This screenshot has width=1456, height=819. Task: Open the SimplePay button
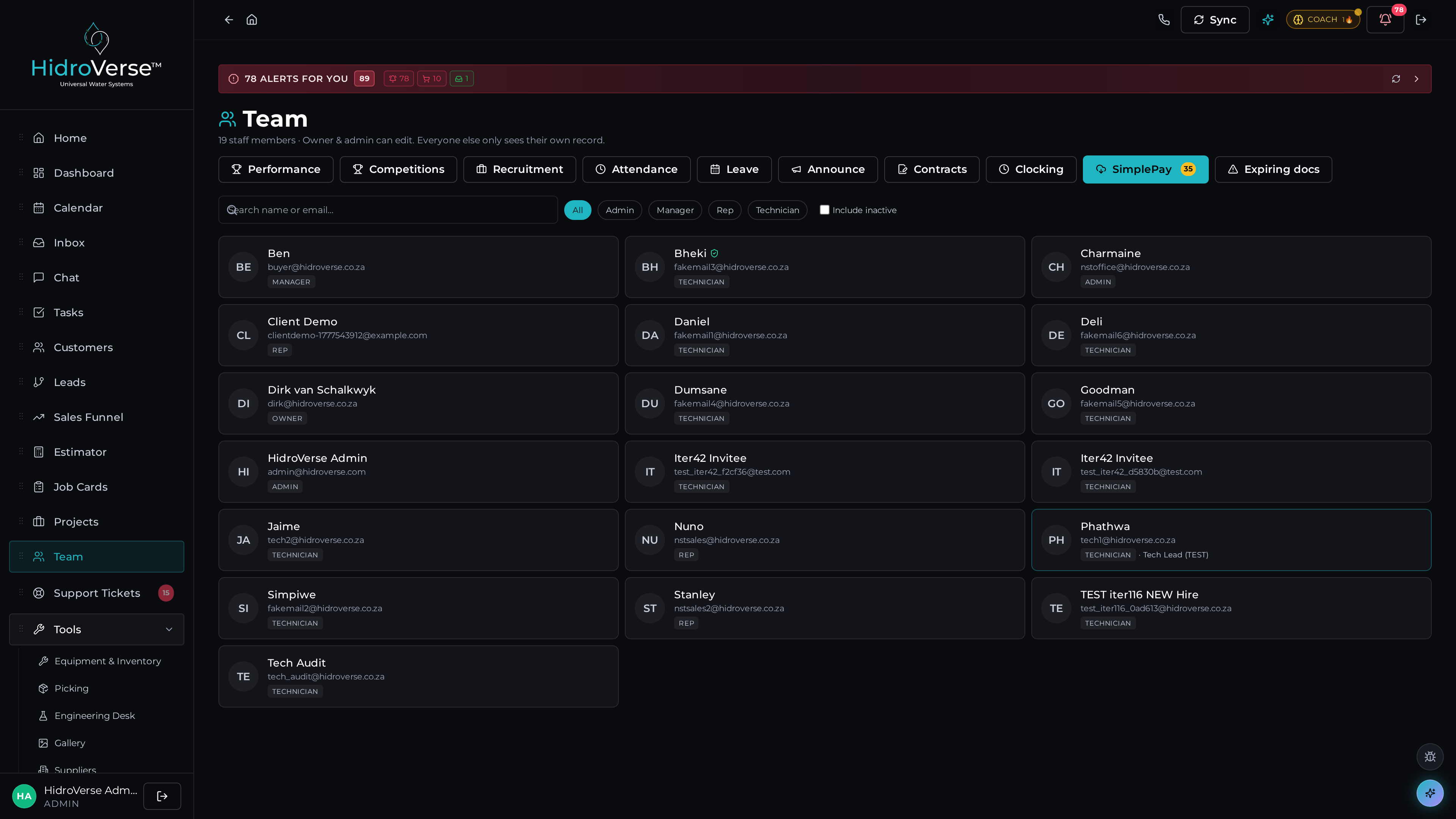[x=1145, y=169]
